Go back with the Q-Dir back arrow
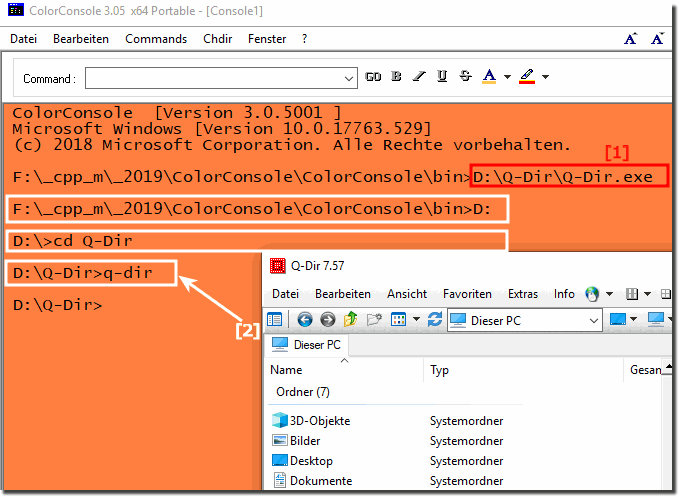 coord(305,320)
